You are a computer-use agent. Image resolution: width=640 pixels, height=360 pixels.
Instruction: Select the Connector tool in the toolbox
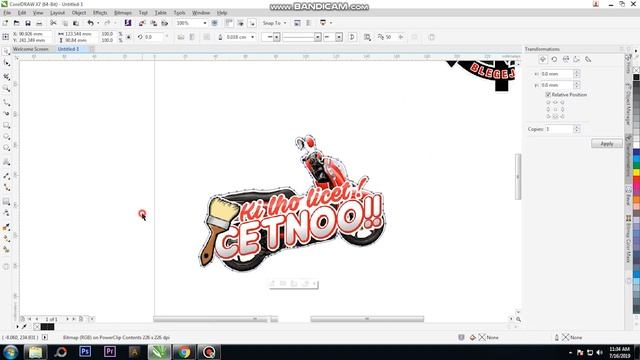click(x=6, y=187)
